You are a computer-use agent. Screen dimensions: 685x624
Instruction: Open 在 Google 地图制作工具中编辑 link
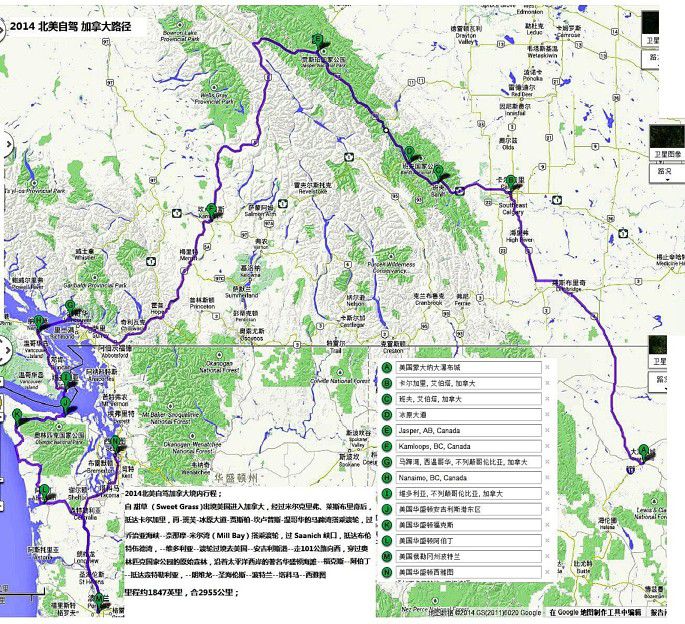pyautogui.click(x=594, y=612)
